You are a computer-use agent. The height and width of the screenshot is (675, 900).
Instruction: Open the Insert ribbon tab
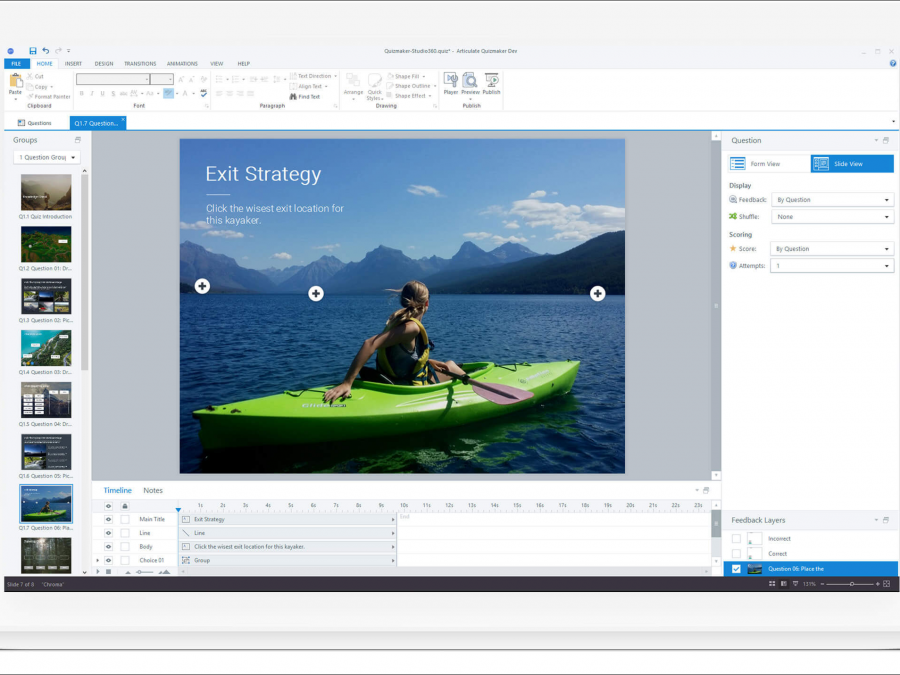73,63
